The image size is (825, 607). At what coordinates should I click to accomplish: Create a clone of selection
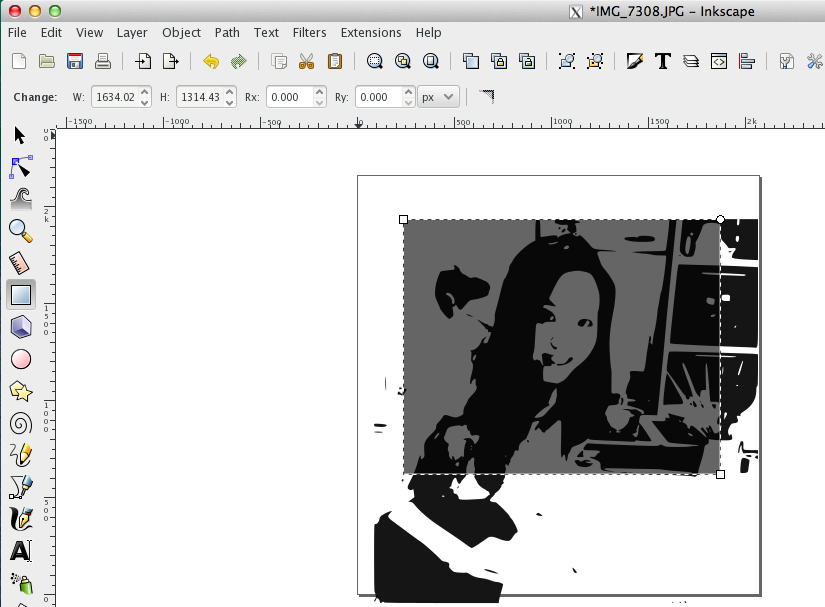click(499, 61)
